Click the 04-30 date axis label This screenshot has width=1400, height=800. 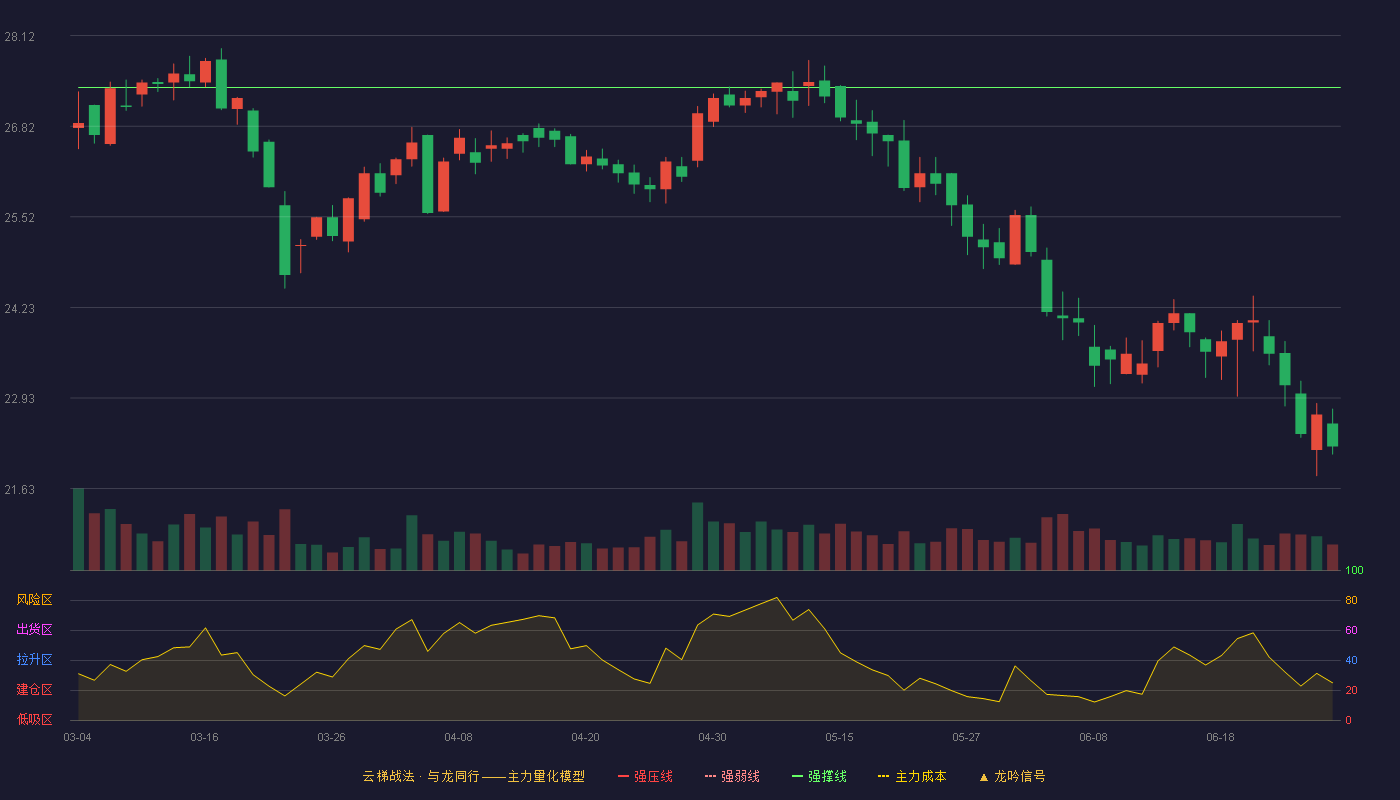coord(712,737)
